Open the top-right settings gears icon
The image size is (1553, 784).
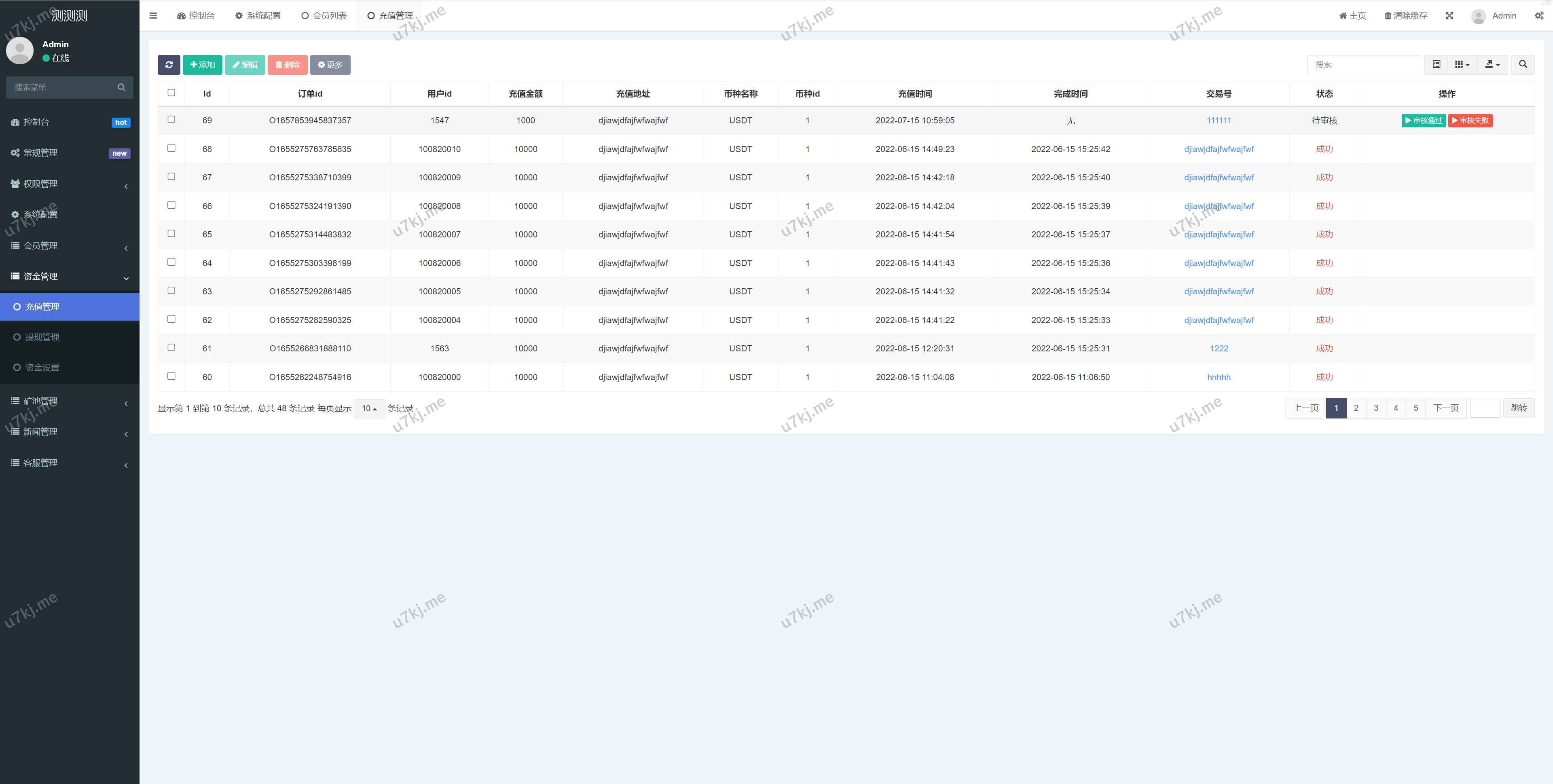1538,16
